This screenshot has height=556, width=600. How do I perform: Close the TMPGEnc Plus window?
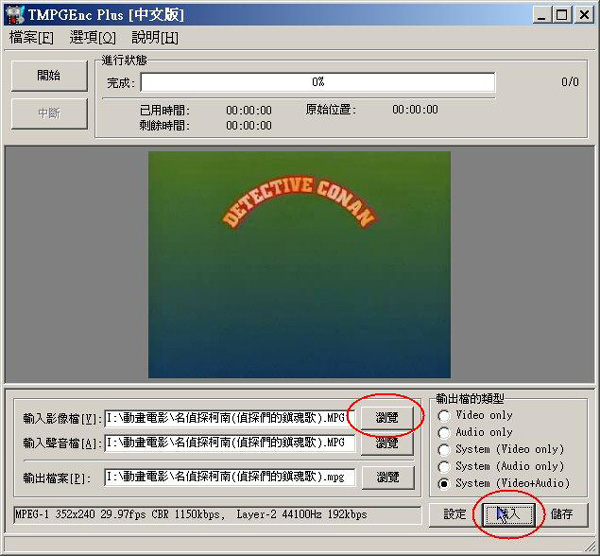584,15
